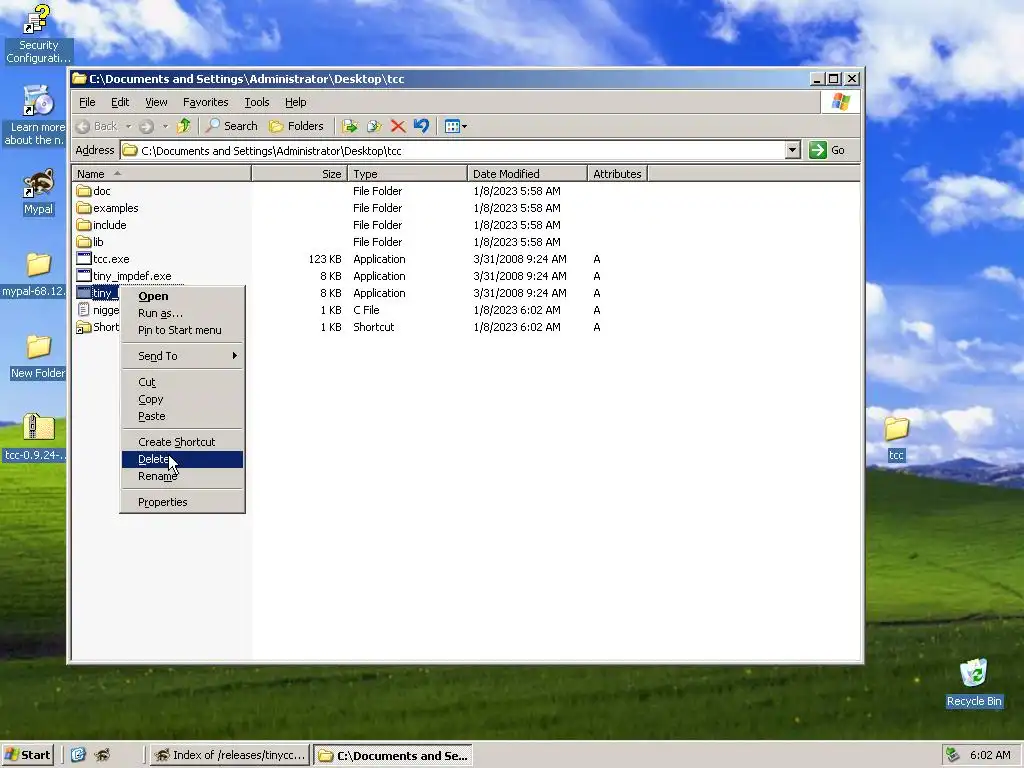Click the Learn more about desktop icon
The image size is (1024, 768).
(36, 116)
